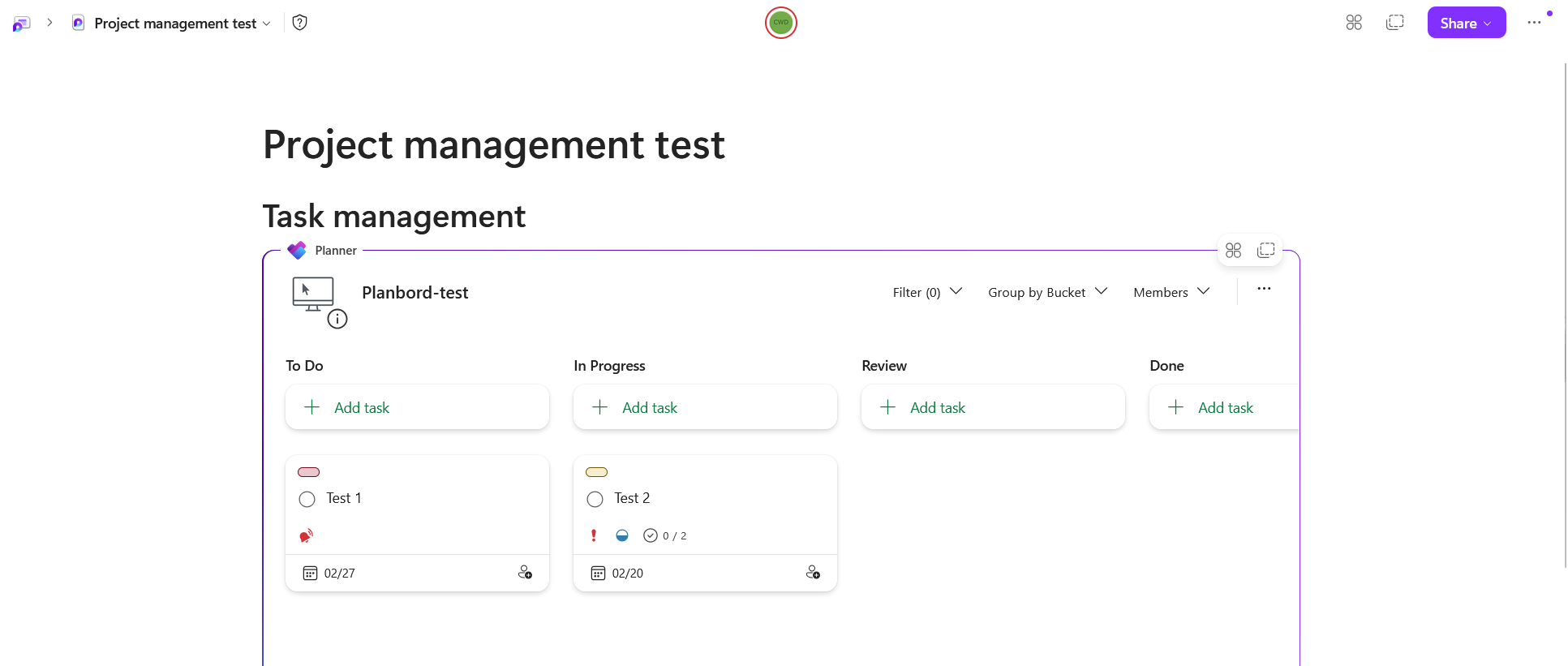
Task: Click the Task management heading
Action: click(x=394, y=217)
